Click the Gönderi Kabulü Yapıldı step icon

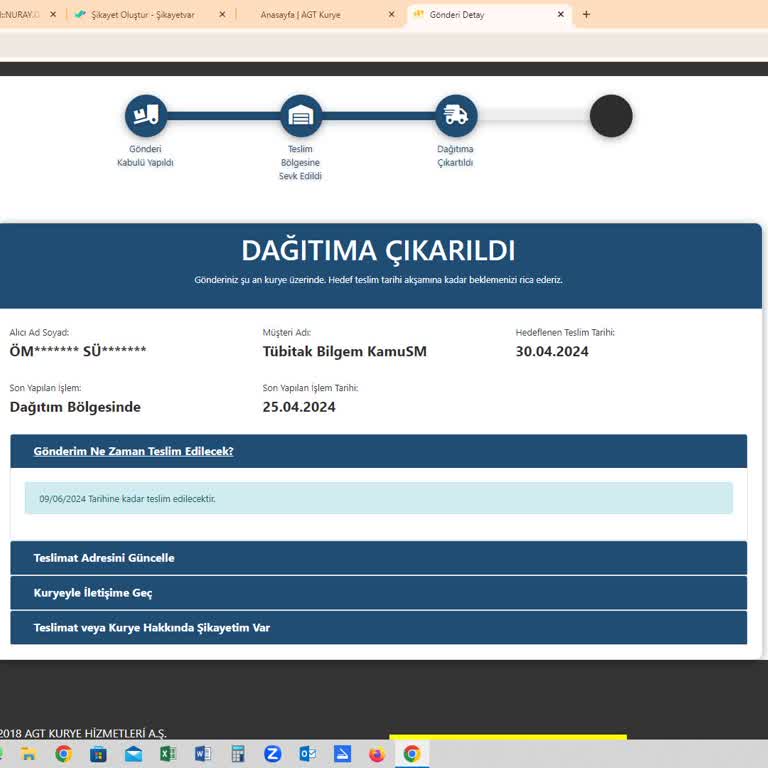[145, 116]
